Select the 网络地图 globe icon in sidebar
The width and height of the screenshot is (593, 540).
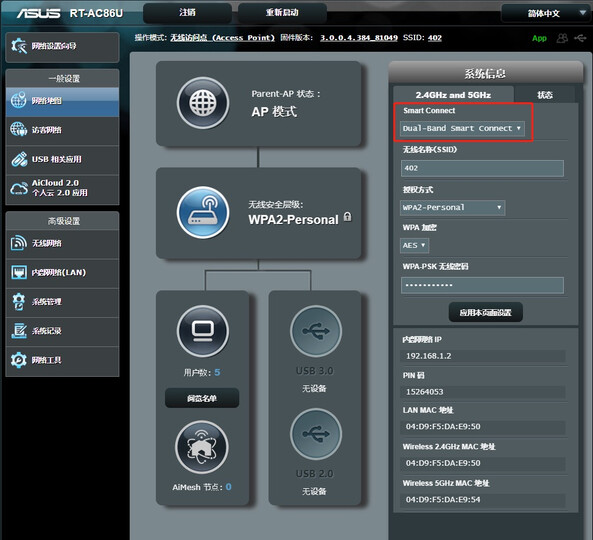coord(19,101)
